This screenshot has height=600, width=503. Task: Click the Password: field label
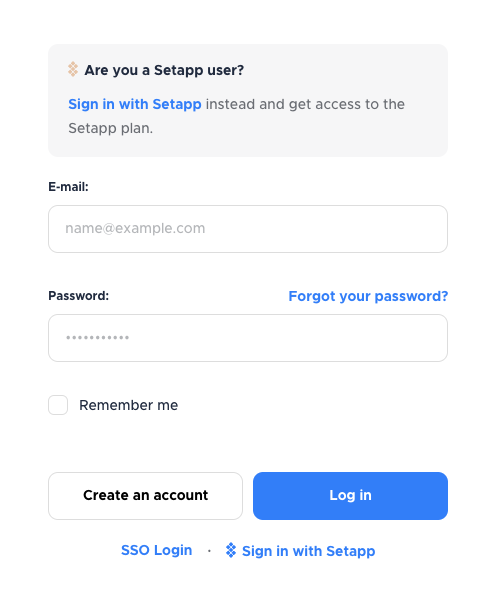click(x=78, y=296)
